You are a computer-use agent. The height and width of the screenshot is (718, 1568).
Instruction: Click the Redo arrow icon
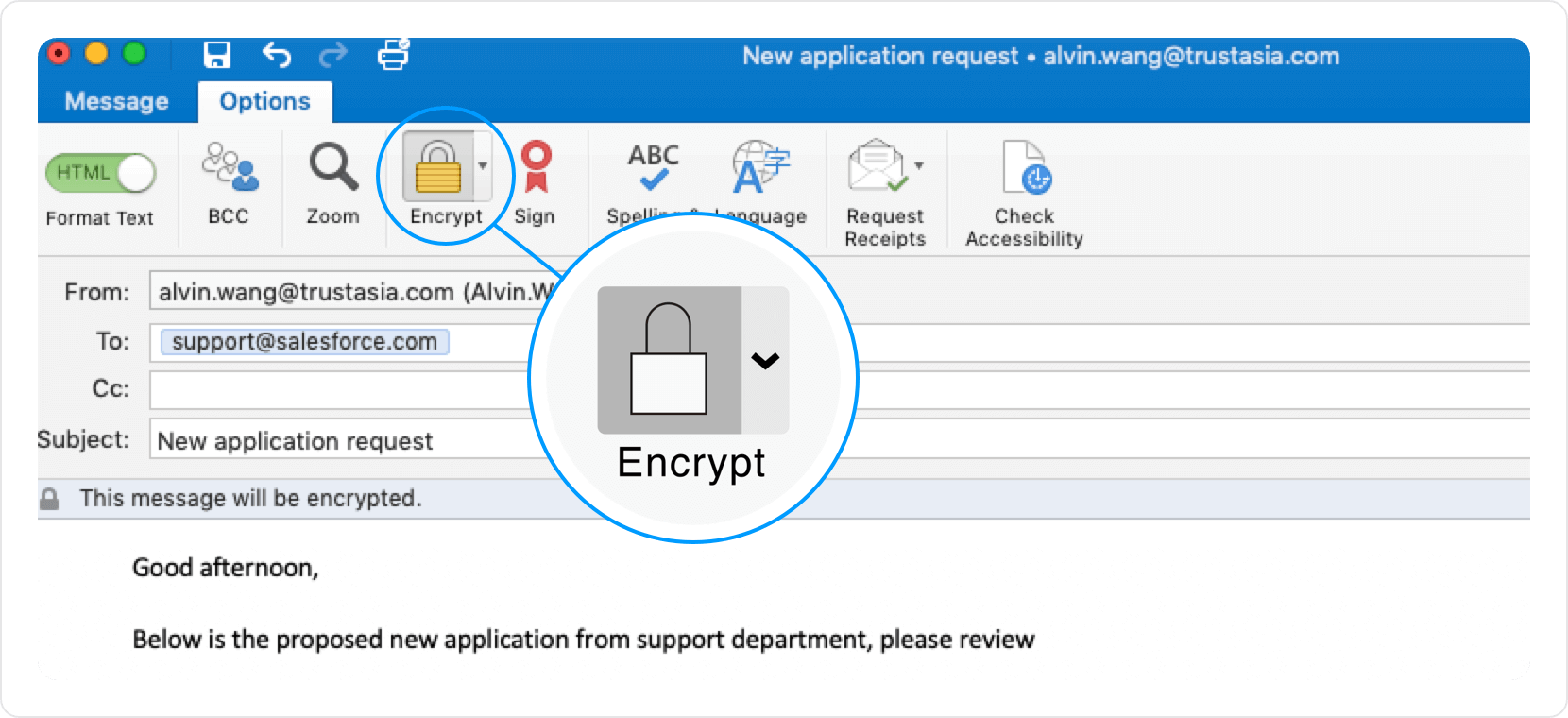(332, 56)
